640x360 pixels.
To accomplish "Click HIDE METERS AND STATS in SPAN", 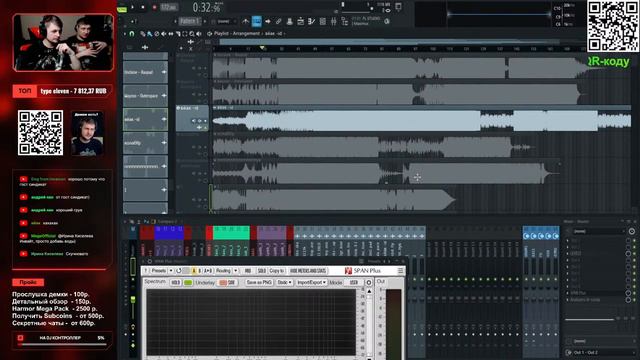I will pos(308,271).
